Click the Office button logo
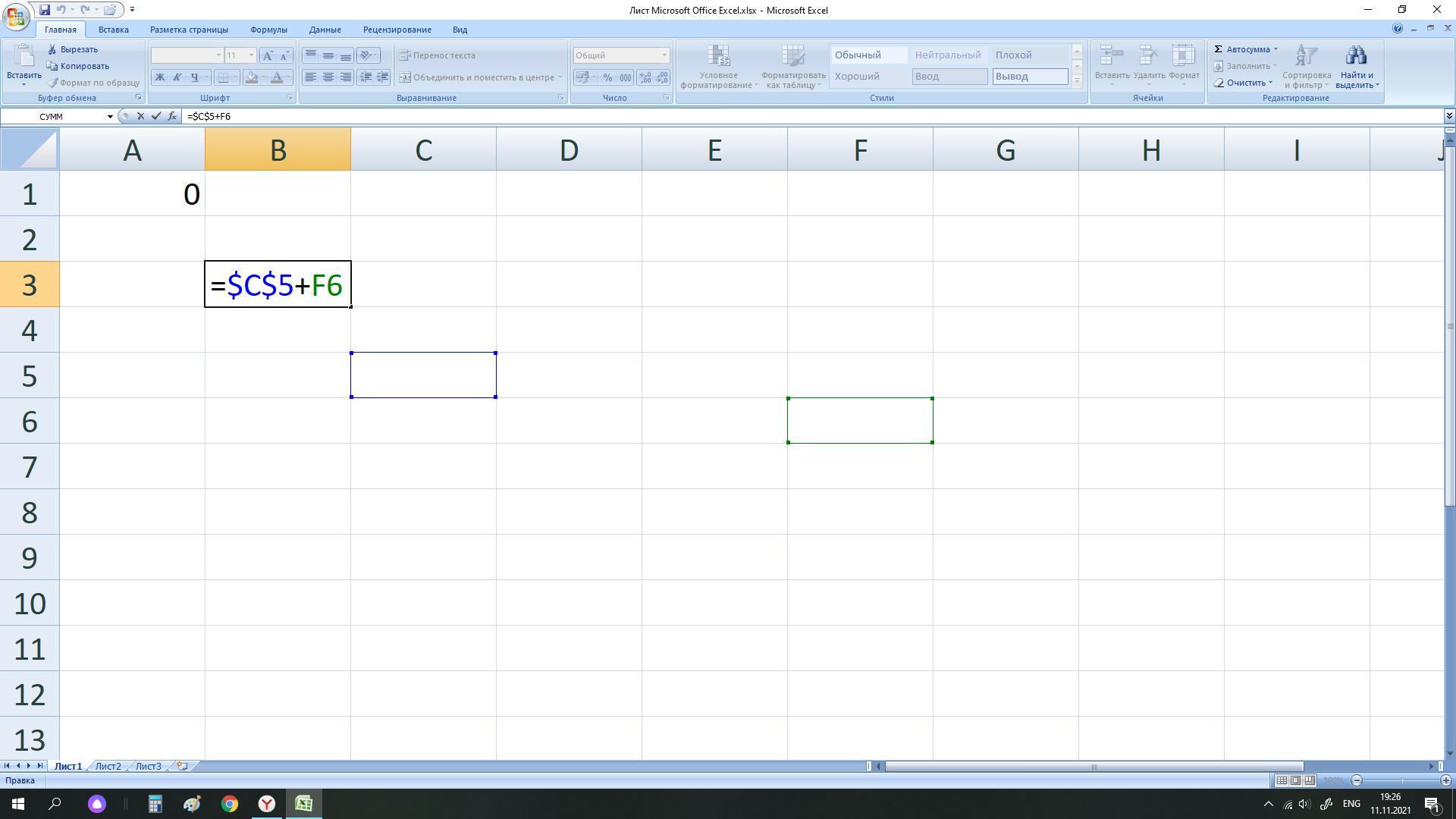 coord(16,16)
